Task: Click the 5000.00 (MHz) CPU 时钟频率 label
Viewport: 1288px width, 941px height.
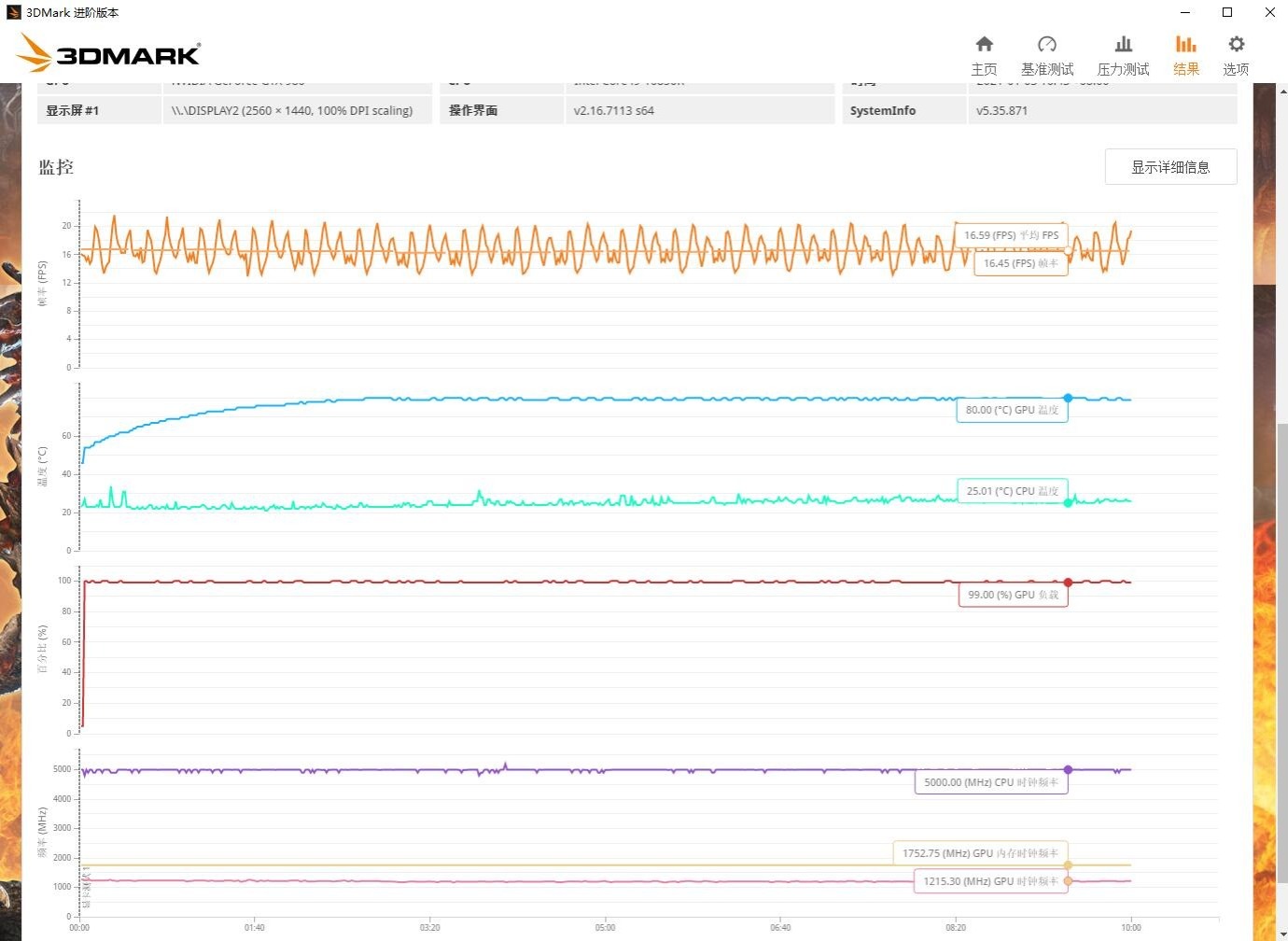Action: click(x=990, y=782)
